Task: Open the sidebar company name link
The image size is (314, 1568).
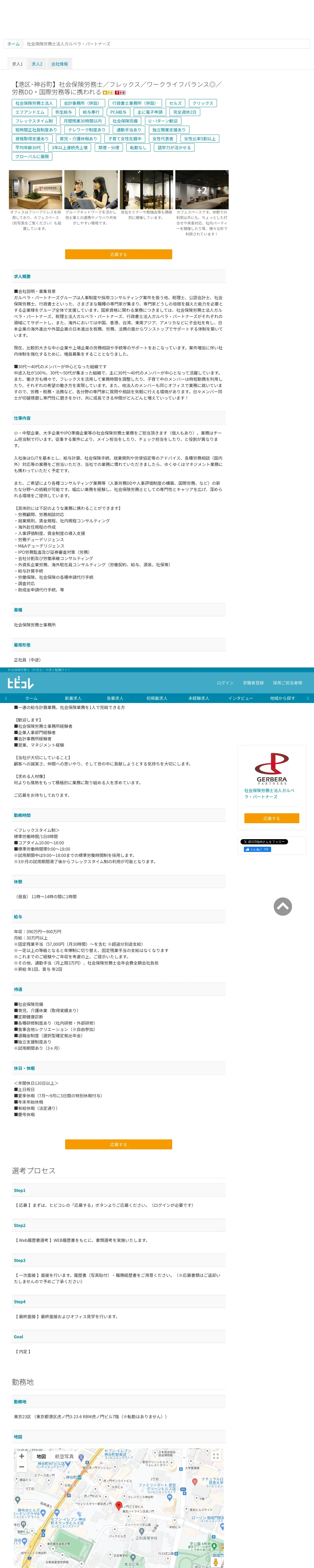Action: coord(270,794)
